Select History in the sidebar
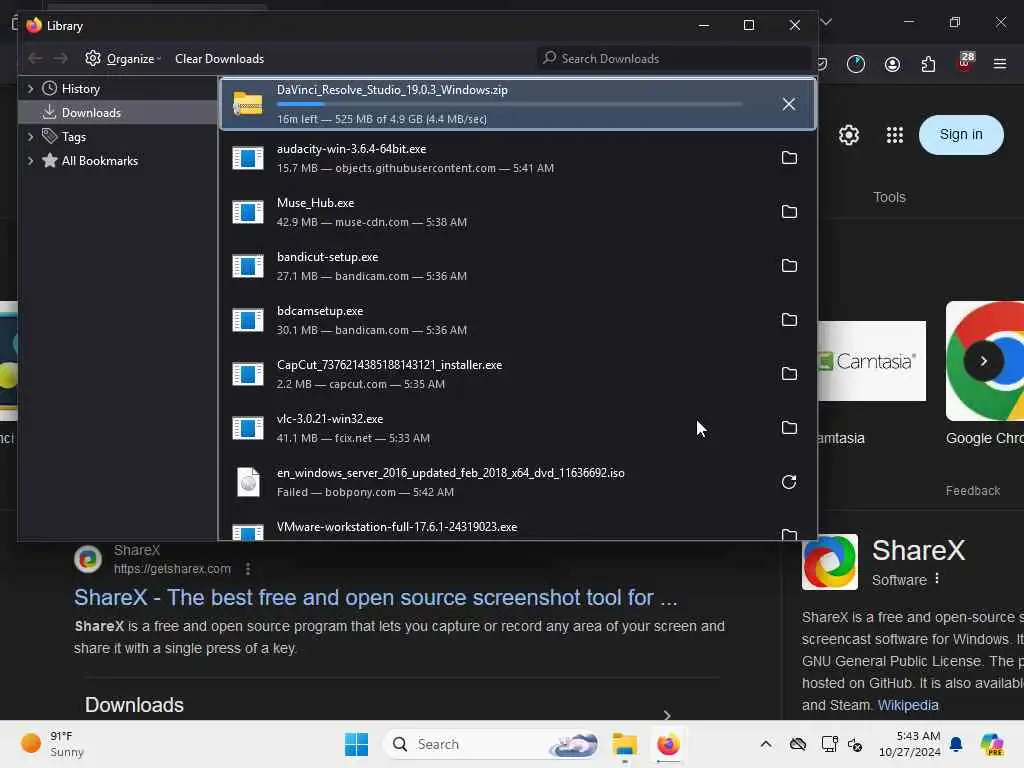The image size is (1024, 768). click(80, 89)
